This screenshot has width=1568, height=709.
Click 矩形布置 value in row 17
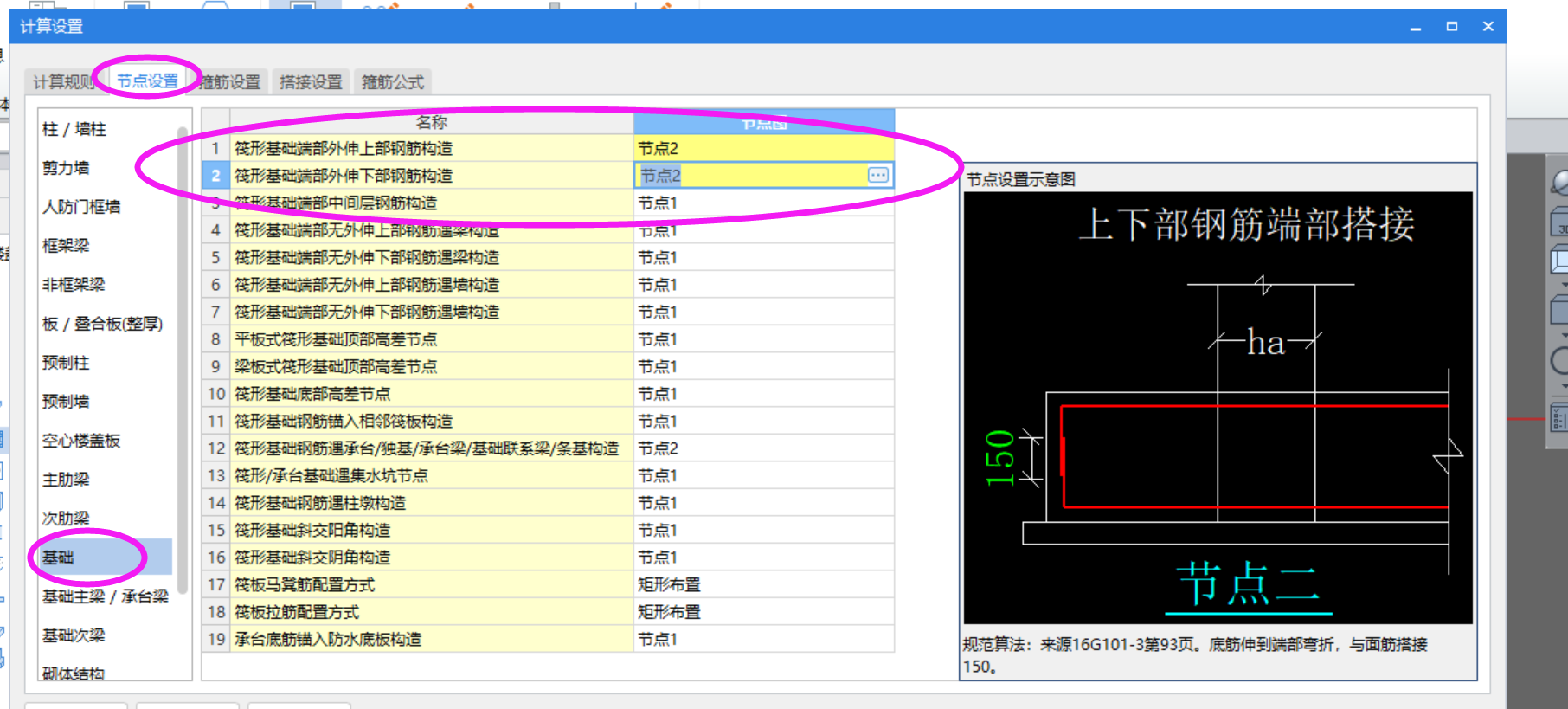pos(763,584)
